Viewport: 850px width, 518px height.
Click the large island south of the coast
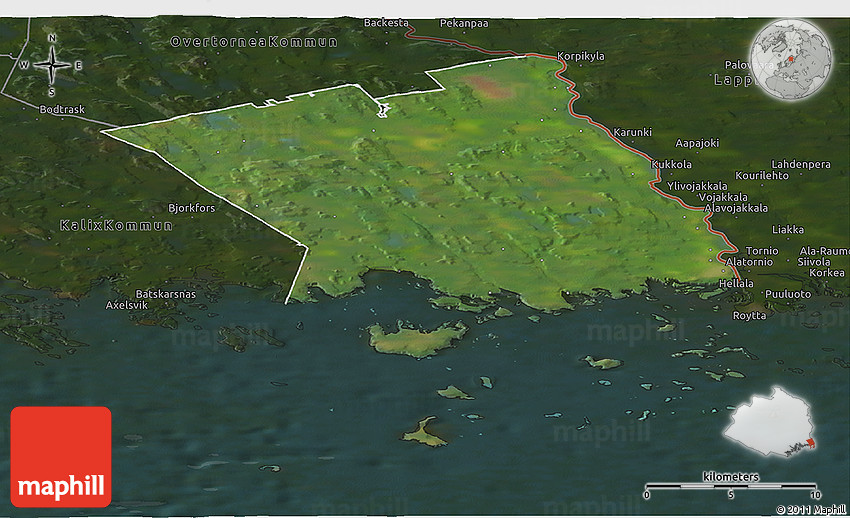tap(417, 339)
